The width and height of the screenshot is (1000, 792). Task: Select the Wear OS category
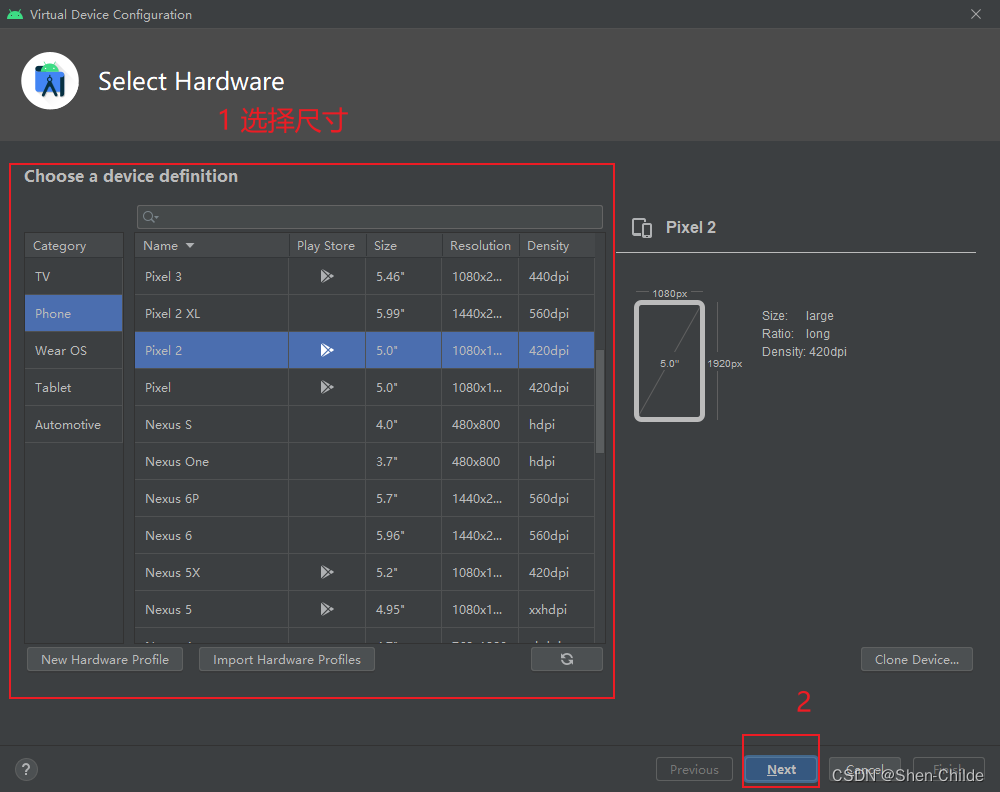point(73,350)
